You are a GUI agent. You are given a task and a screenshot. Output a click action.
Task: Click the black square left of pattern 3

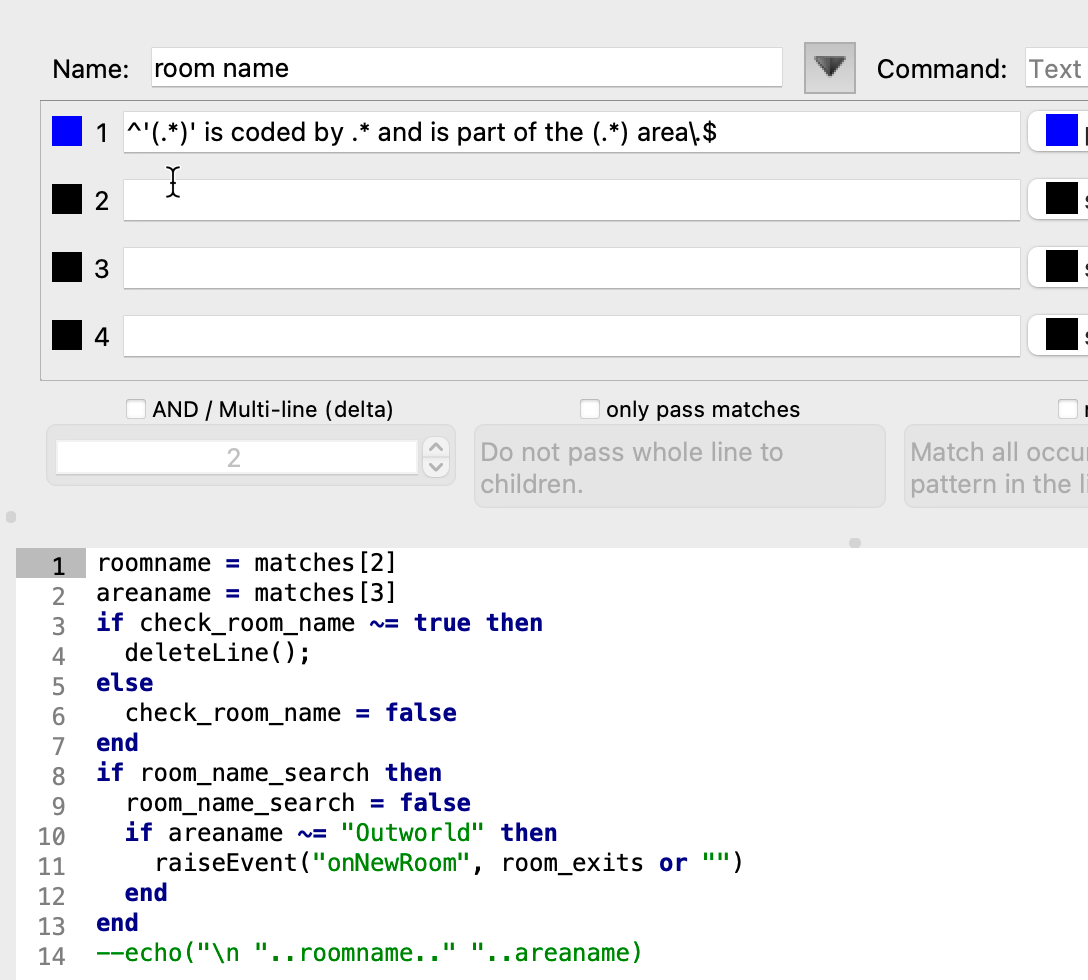67,268
